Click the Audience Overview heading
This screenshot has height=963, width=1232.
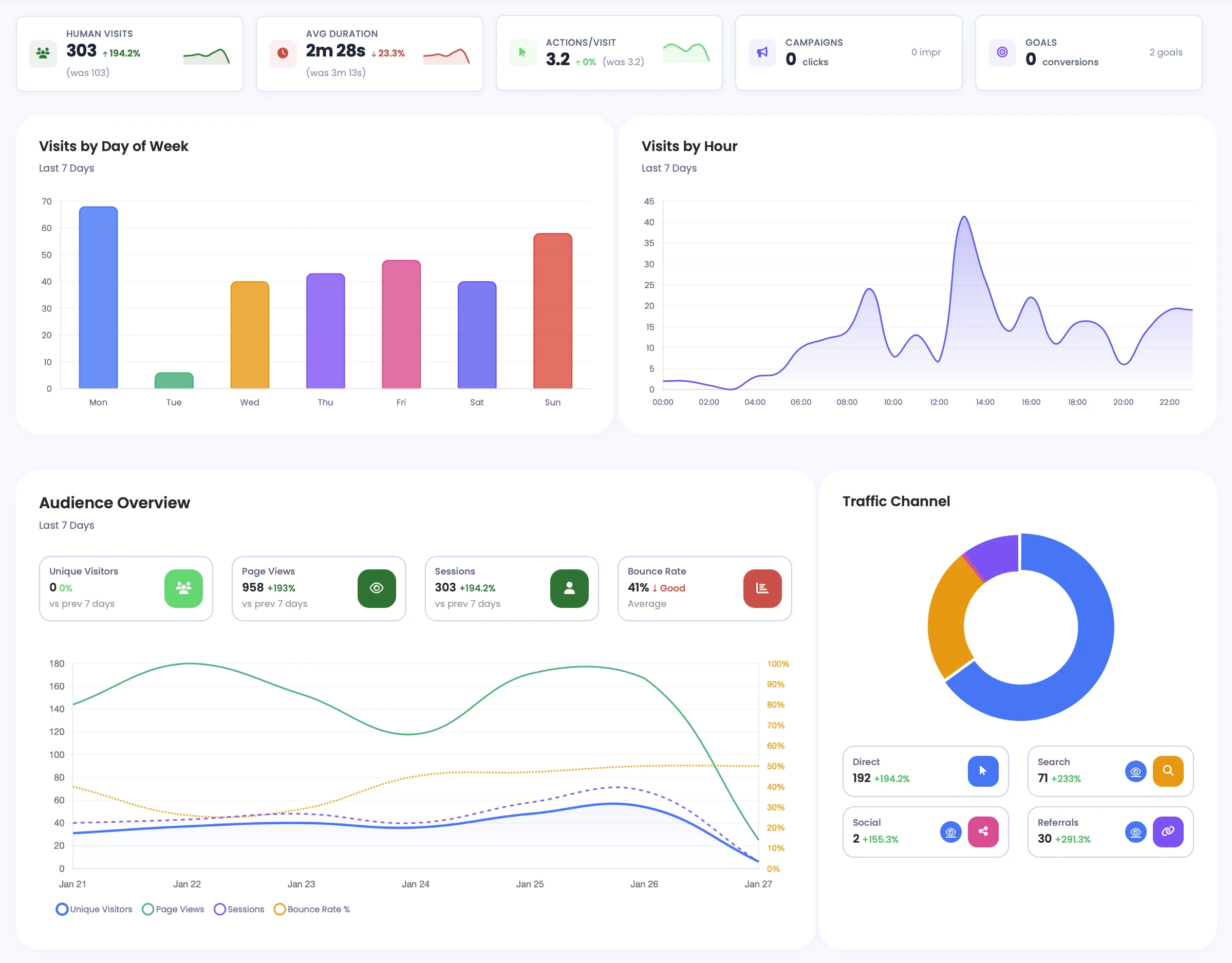pyautogui.click(x=115, y=503)
